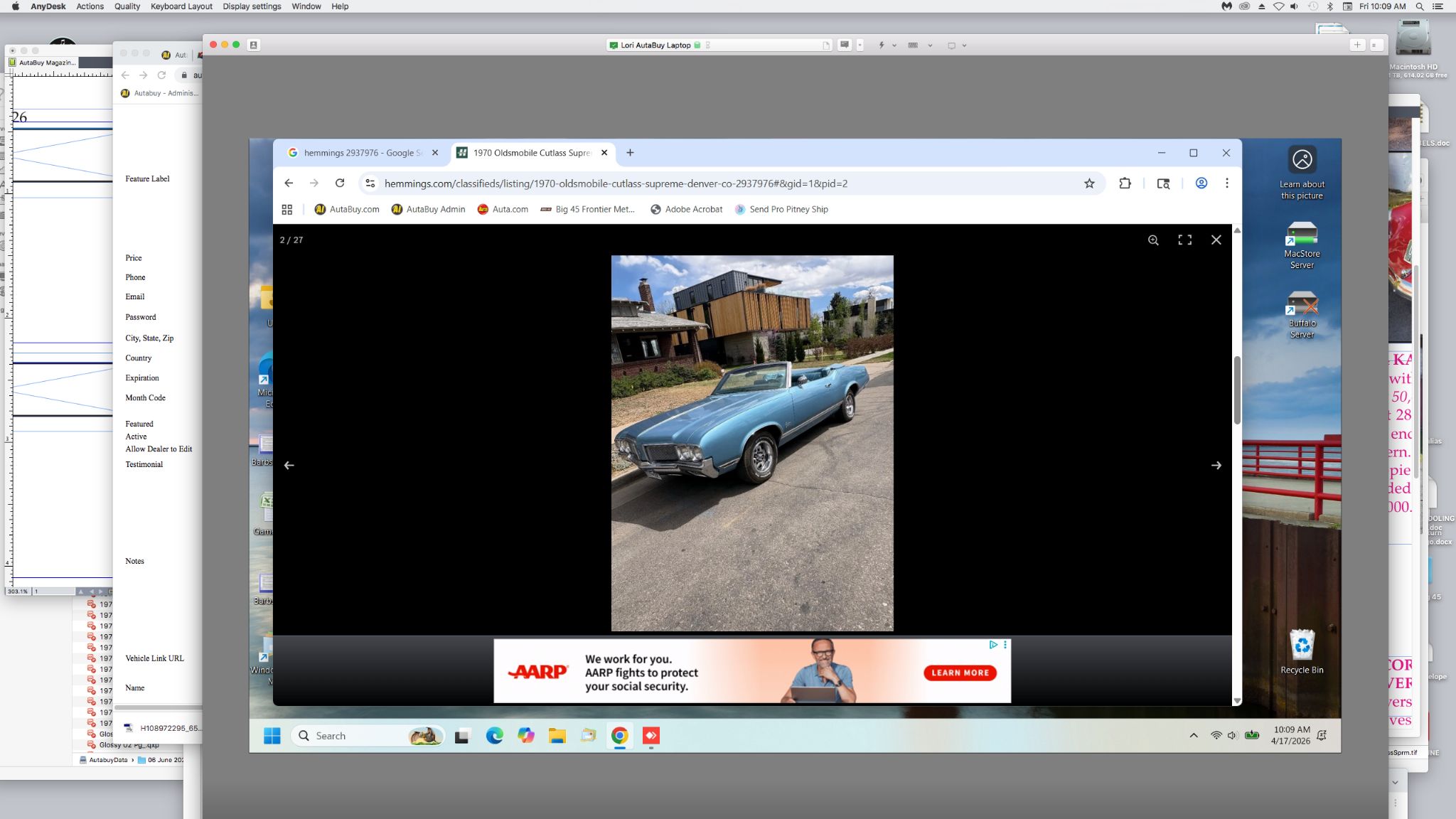Expand the AnyDesk keyboard dropdown arrow
1456x819 pixels.
coord(930,45)
